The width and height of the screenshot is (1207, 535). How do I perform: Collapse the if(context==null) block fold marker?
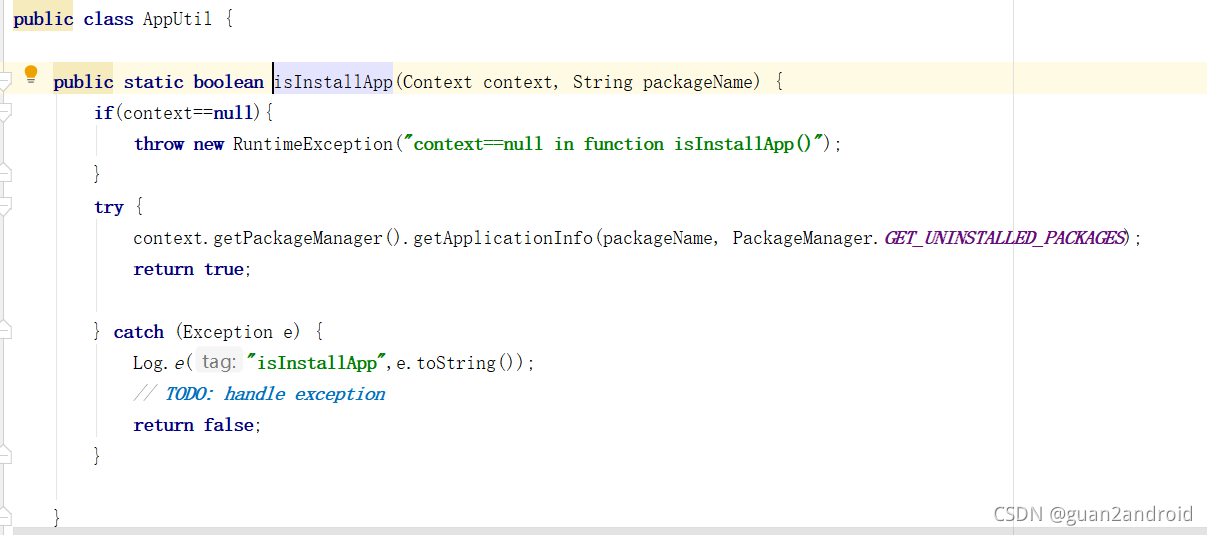click(4, 112)
